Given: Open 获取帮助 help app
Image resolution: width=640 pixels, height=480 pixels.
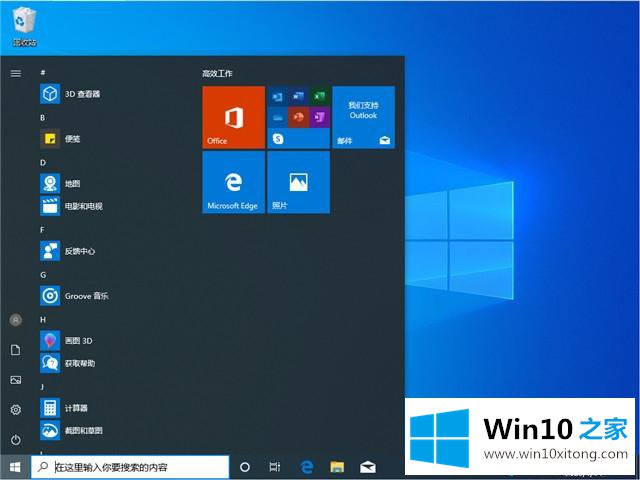Looking at the screenshot, I should point(68,363).
